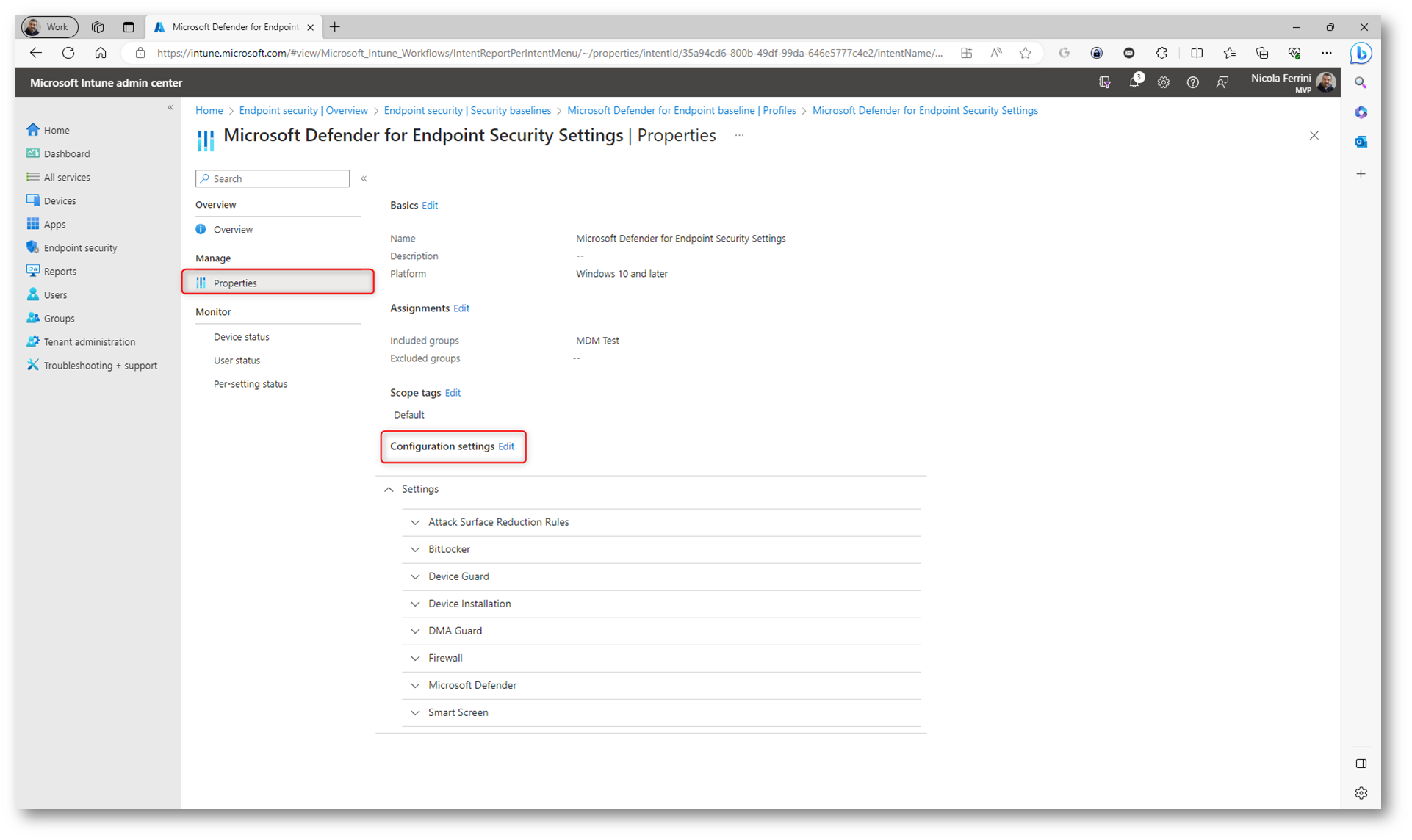Open the portal settings gear icon
This screenshot has height=840, width=1412.
click(1164, 82)
